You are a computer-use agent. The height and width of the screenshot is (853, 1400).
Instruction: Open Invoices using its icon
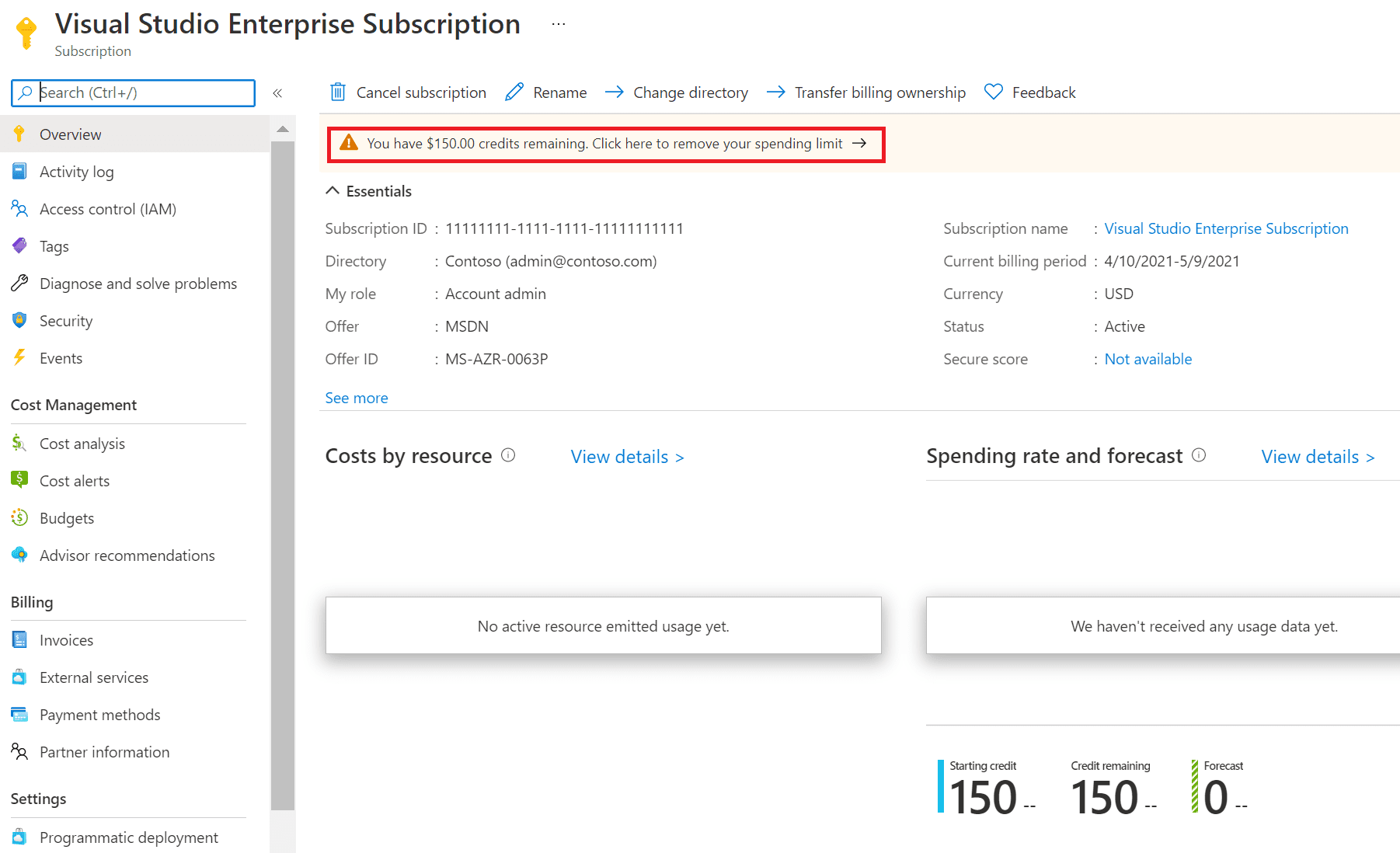tap(19, 639)
